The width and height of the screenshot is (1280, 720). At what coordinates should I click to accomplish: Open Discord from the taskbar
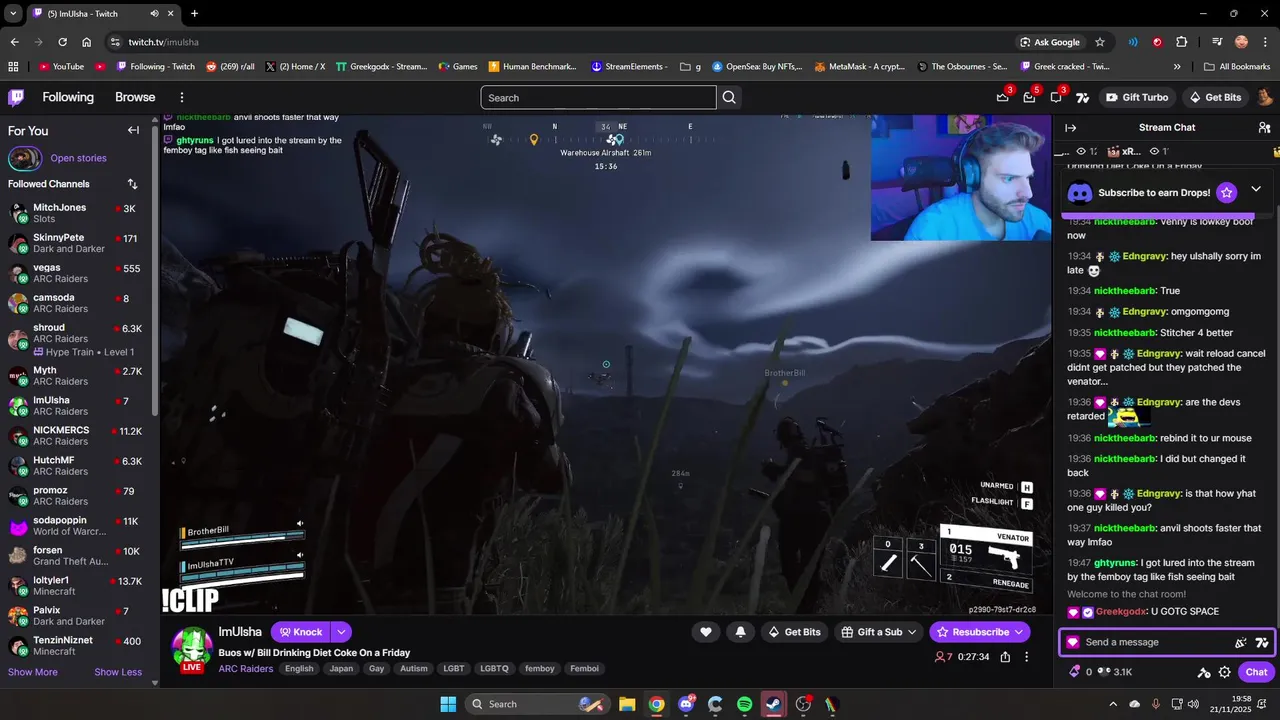[686, 704]
